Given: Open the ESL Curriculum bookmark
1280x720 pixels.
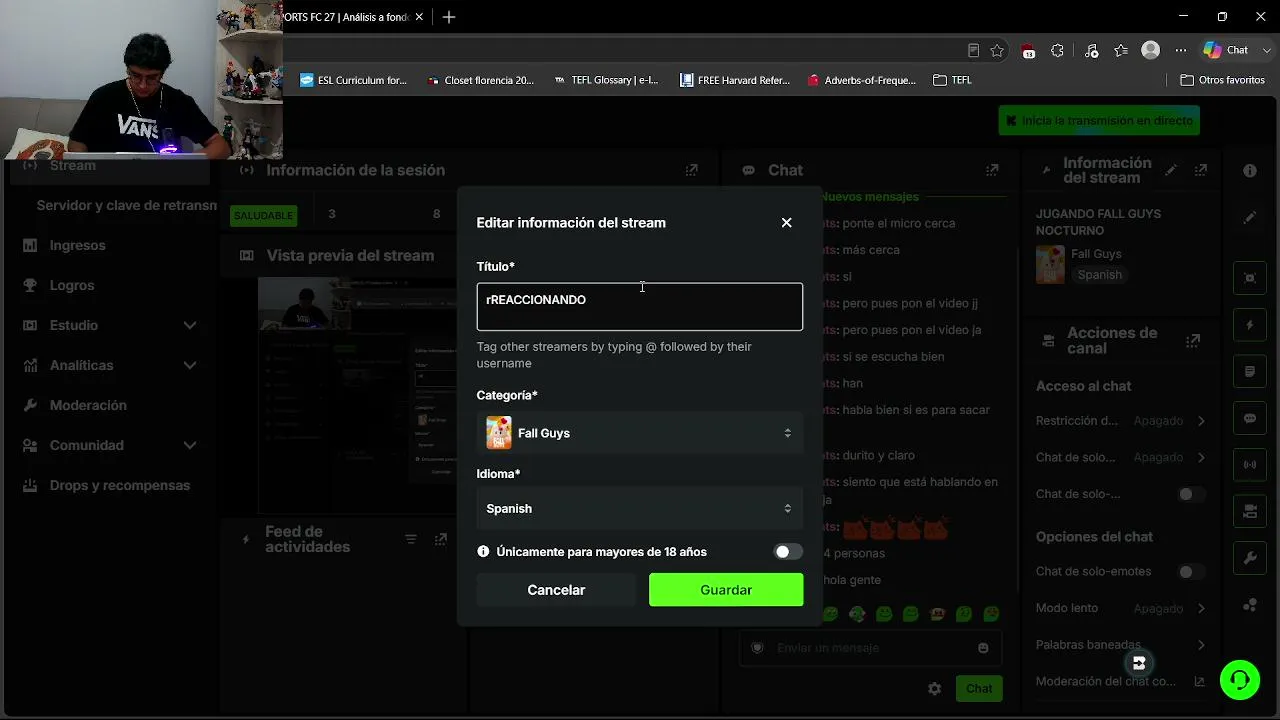Looking at the screenshot, I should click(354, 80).
